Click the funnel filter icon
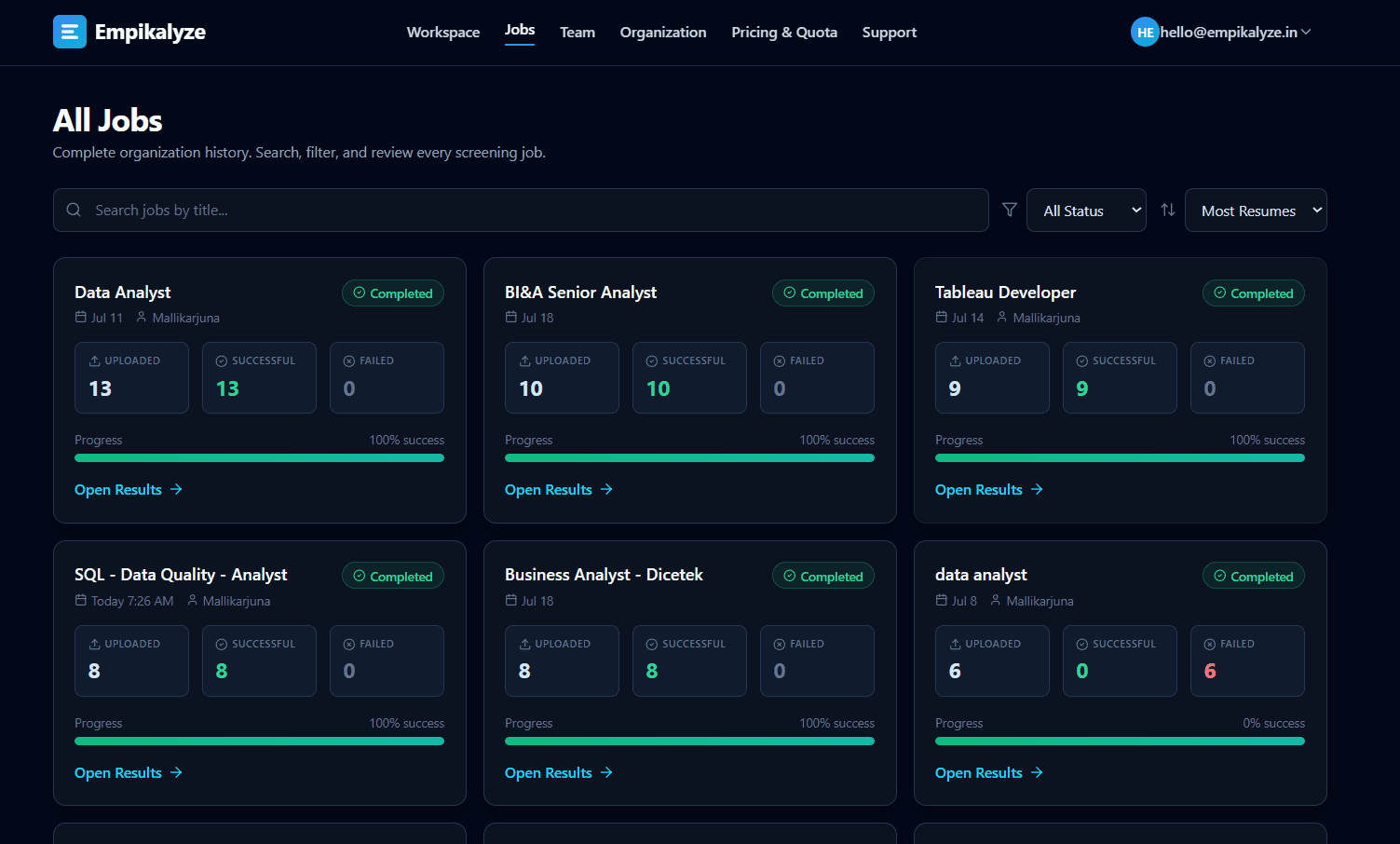This screenshot has height=844, width=1400. click(x=1009, y=210)
